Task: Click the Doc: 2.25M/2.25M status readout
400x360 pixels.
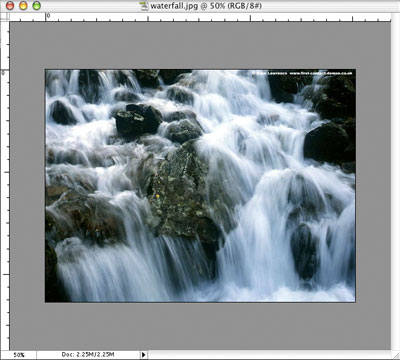Action: click(88, 354)
